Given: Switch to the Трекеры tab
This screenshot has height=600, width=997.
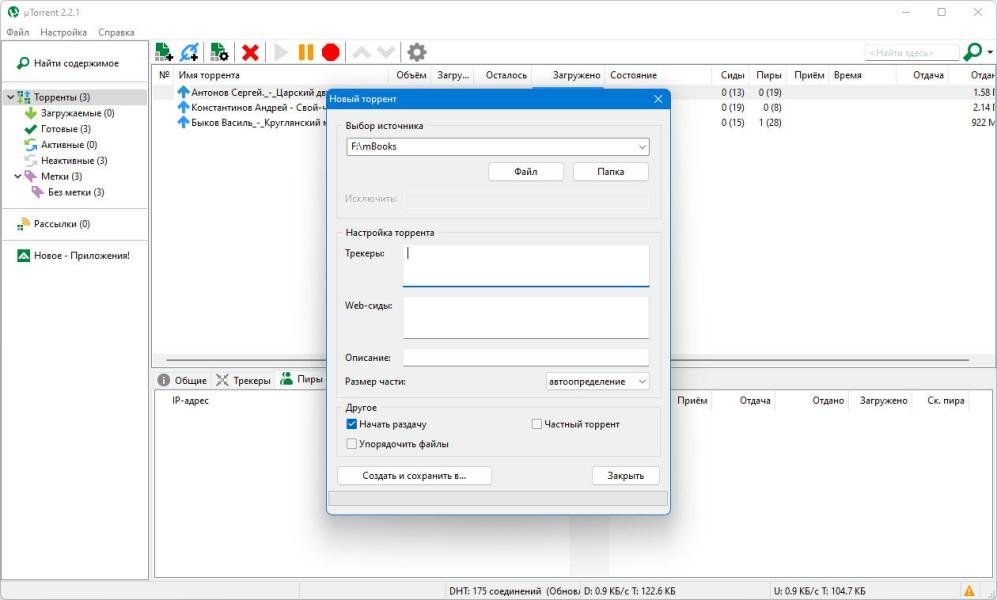Looking at the screenshot, I should [x=244, y=380].
